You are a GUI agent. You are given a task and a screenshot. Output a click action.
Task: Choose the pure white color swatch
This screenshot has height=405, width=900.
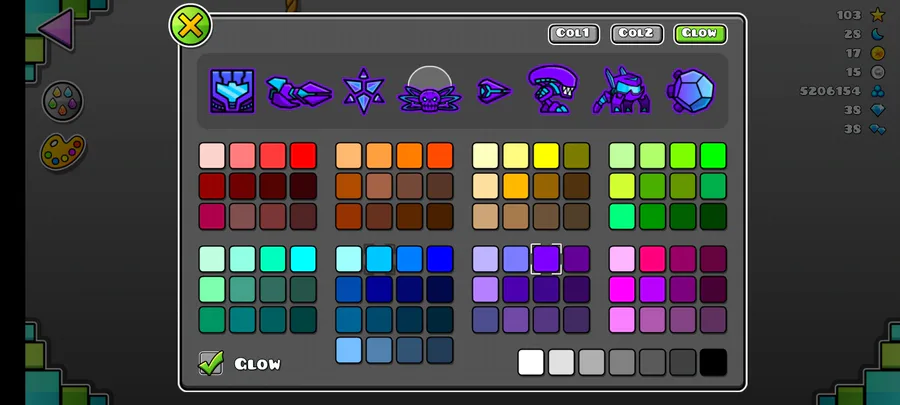point(531,362)
